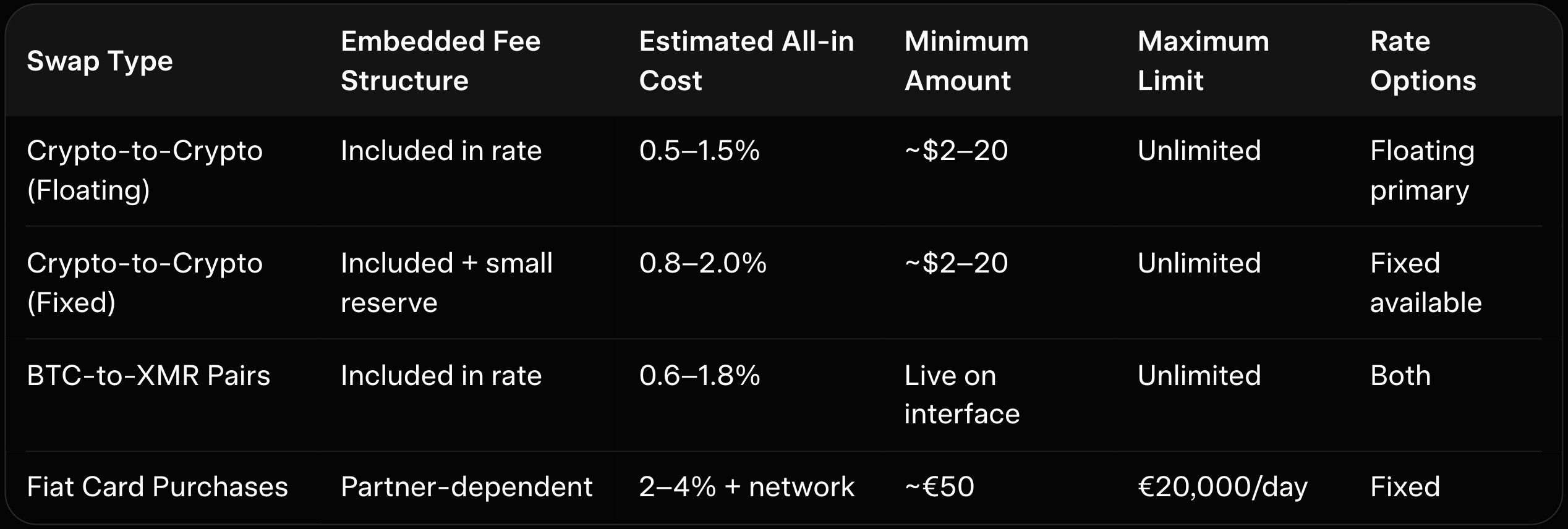Screen dimensions: 1568x529
Task: Click the Fiat Card Purchases row label
Action: [x=157, y=487]
